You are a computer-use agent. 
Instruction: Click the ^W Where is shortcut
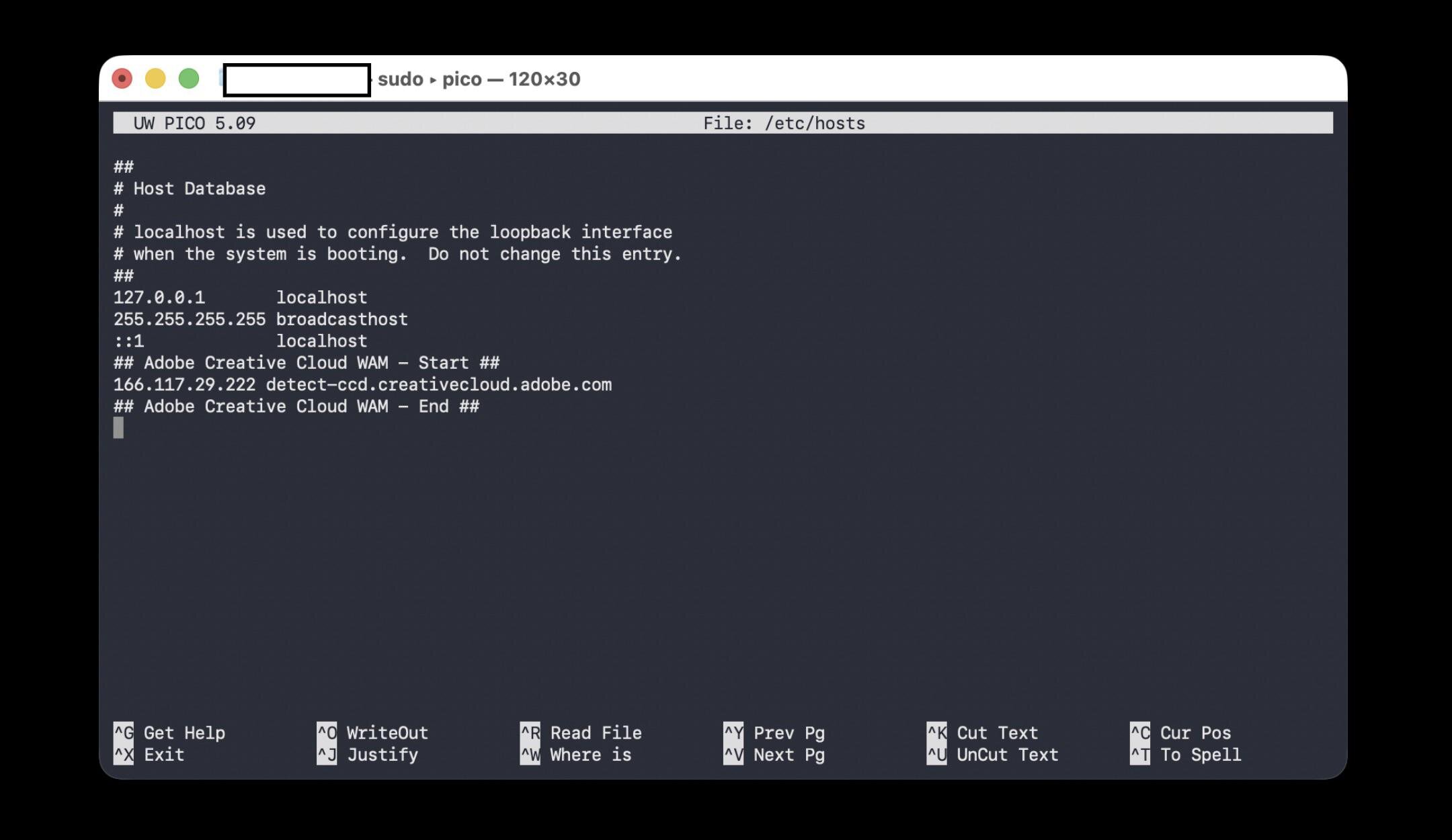coord(576,755)
